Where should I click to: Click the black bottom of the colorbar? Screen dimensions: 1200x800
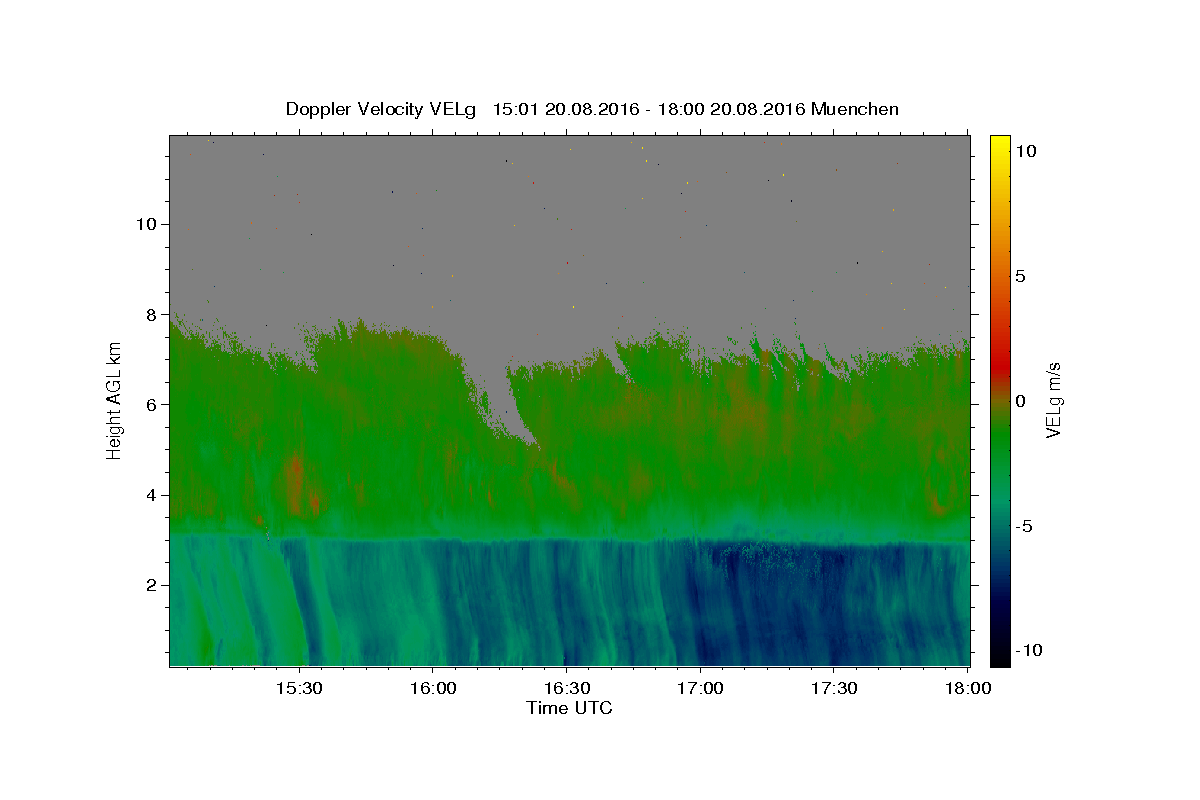coord(1000,658)
